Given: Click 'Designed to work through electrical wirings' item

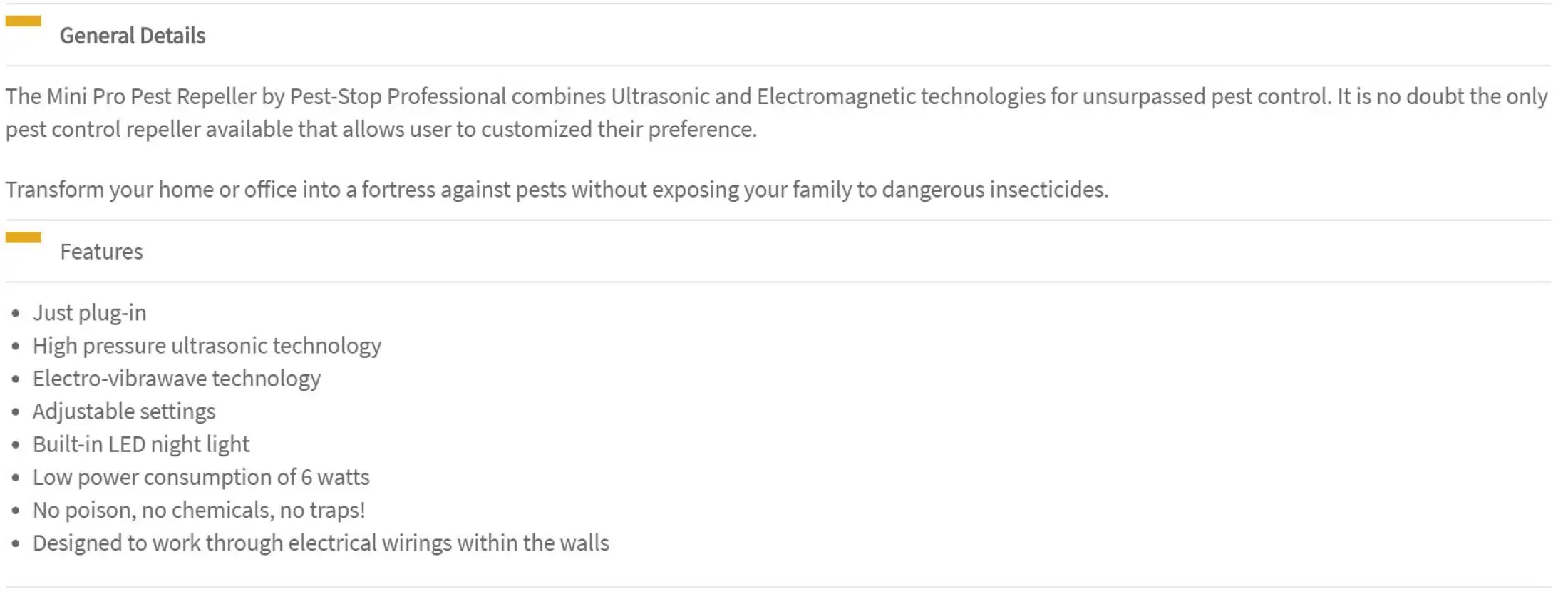Looking at the screenshot, I should point(321,543).
